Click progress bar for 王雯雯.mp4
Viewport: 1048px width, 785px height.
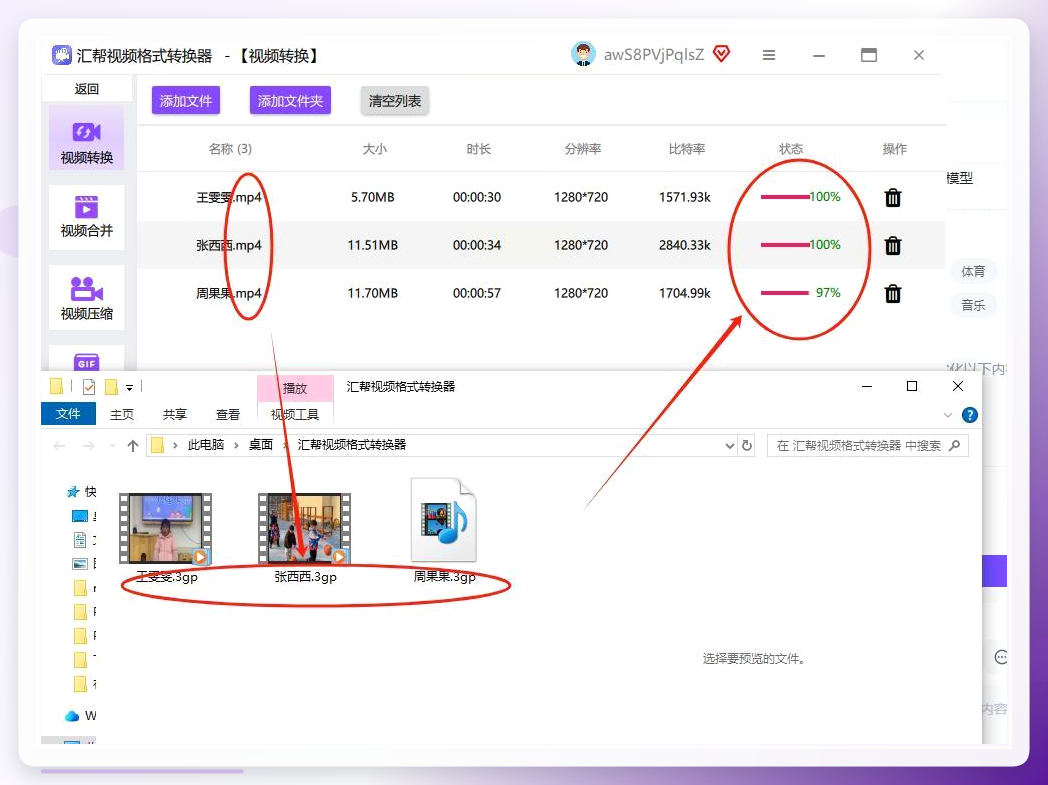(785, 197)
